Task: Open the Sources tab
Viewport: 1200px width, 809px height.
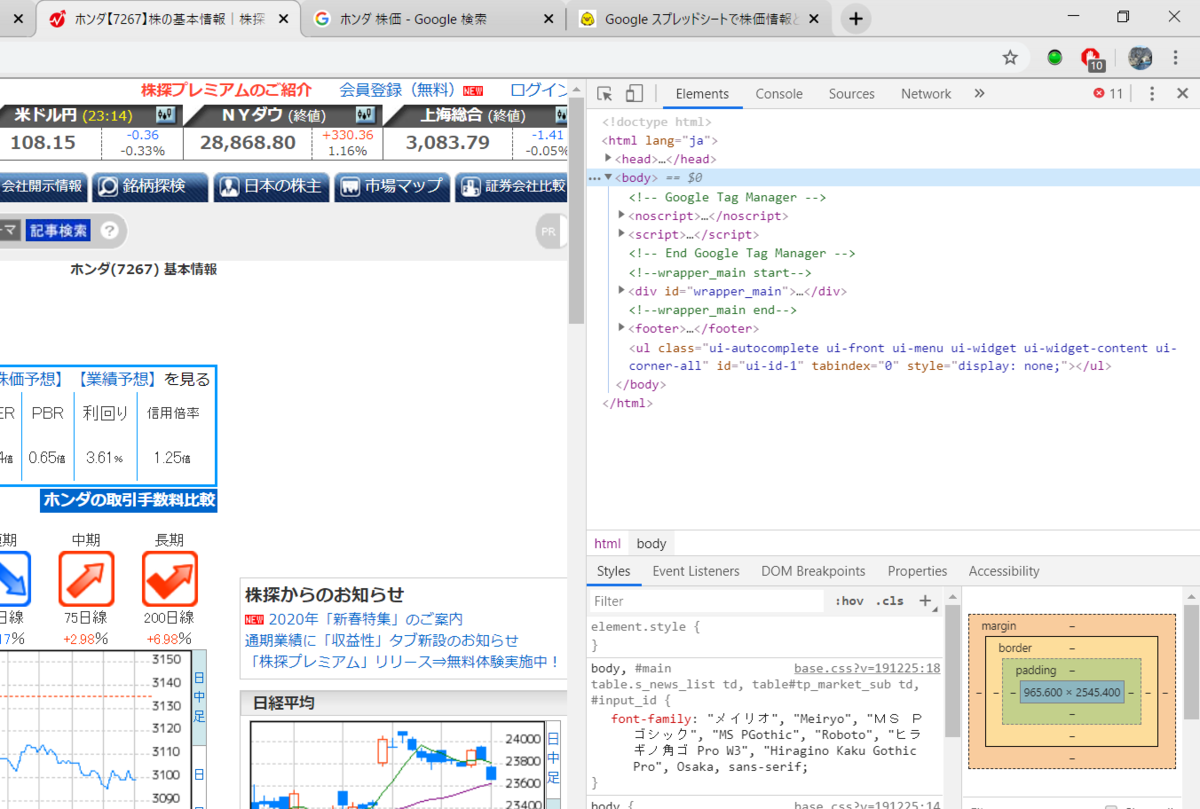Action: click(852, 94)
